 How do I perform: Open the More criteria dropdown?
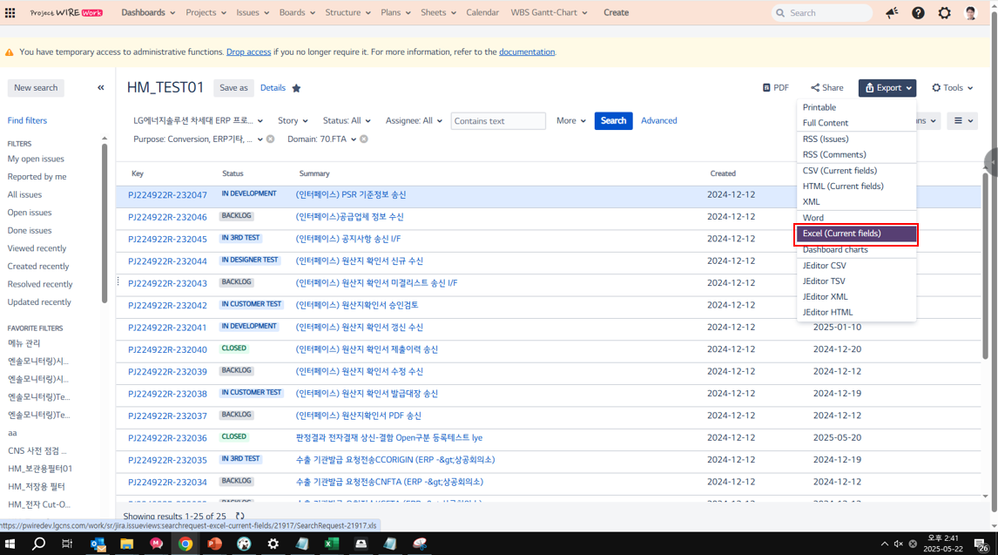tap(570, 120)
